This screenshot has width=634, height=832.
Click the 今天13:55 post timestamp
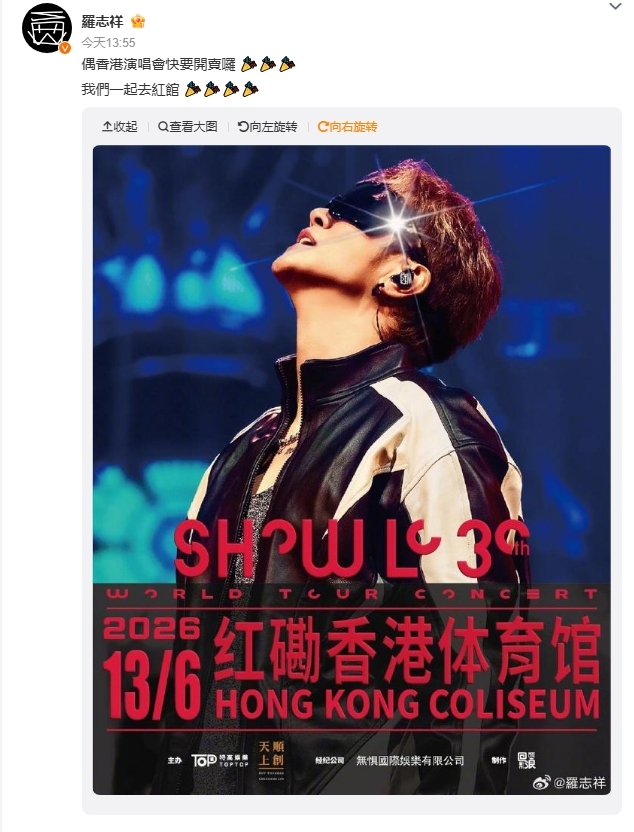(108, 42)
